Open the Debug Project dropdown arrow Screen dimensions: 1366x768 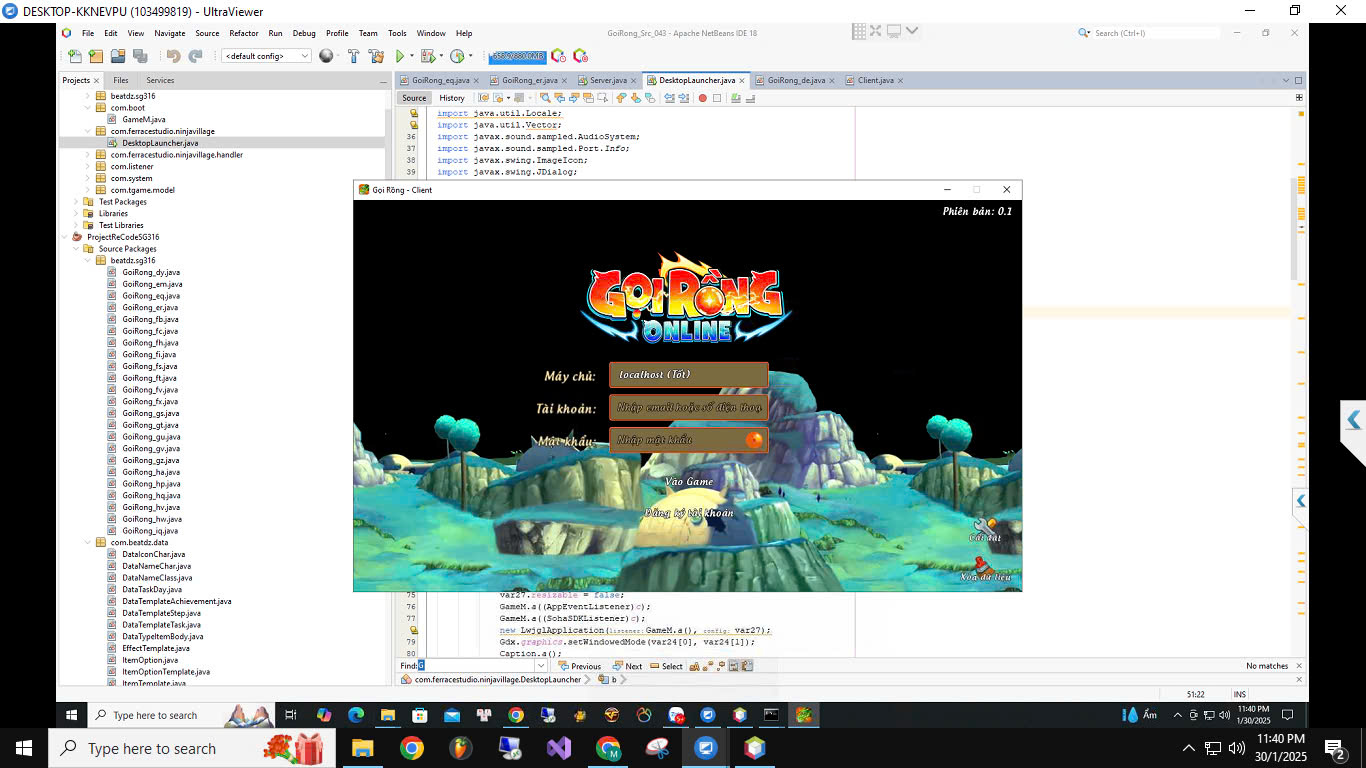[441, 56]
